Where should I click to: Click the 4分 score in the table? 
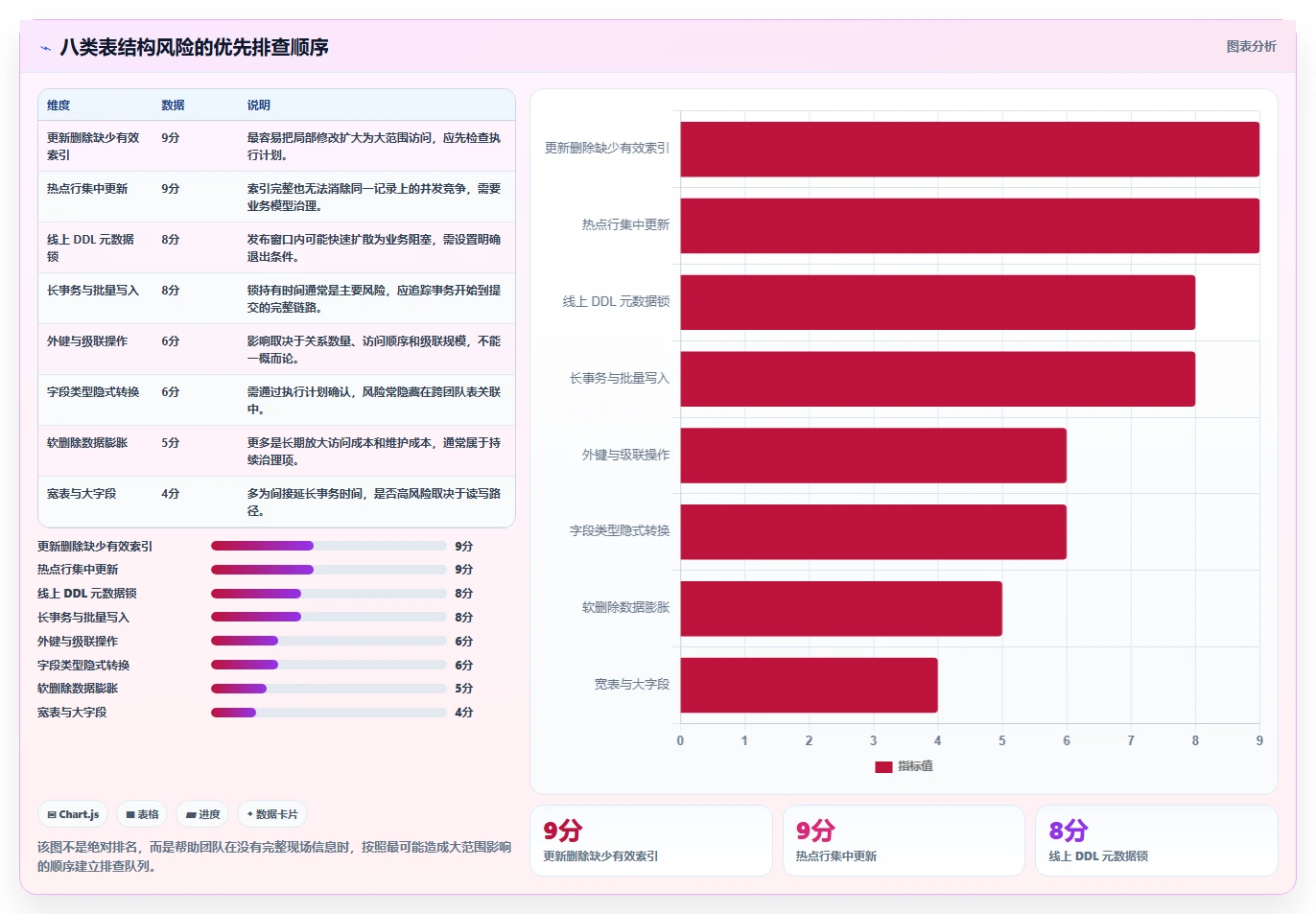coord(171,494)
